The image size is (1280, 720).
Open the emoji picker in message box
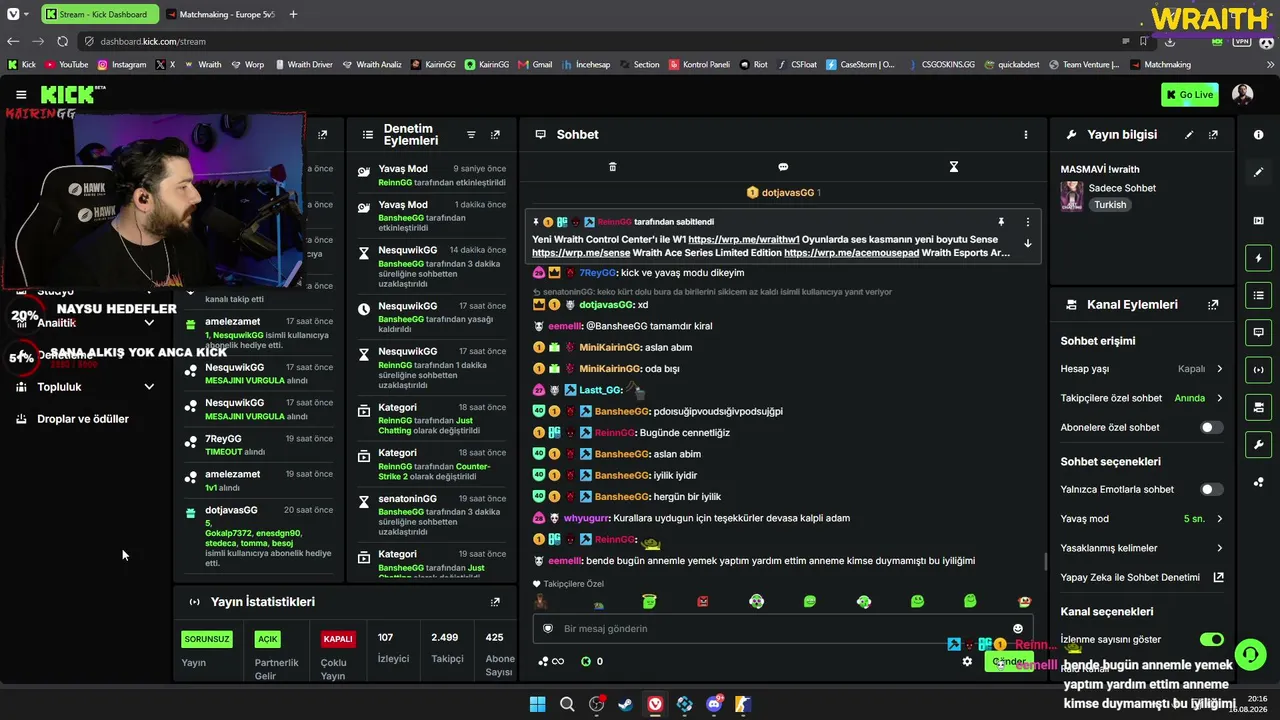[1018, 629]
